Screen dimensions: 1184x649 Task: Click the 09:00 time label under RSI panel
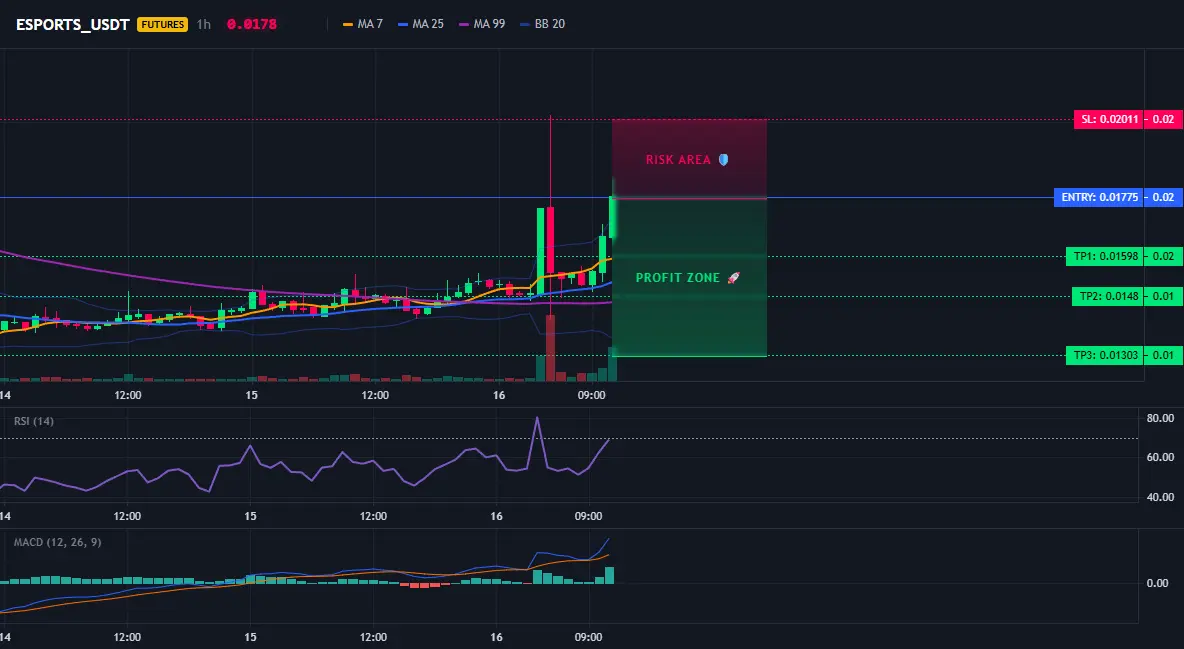click(x=589, y=516)
